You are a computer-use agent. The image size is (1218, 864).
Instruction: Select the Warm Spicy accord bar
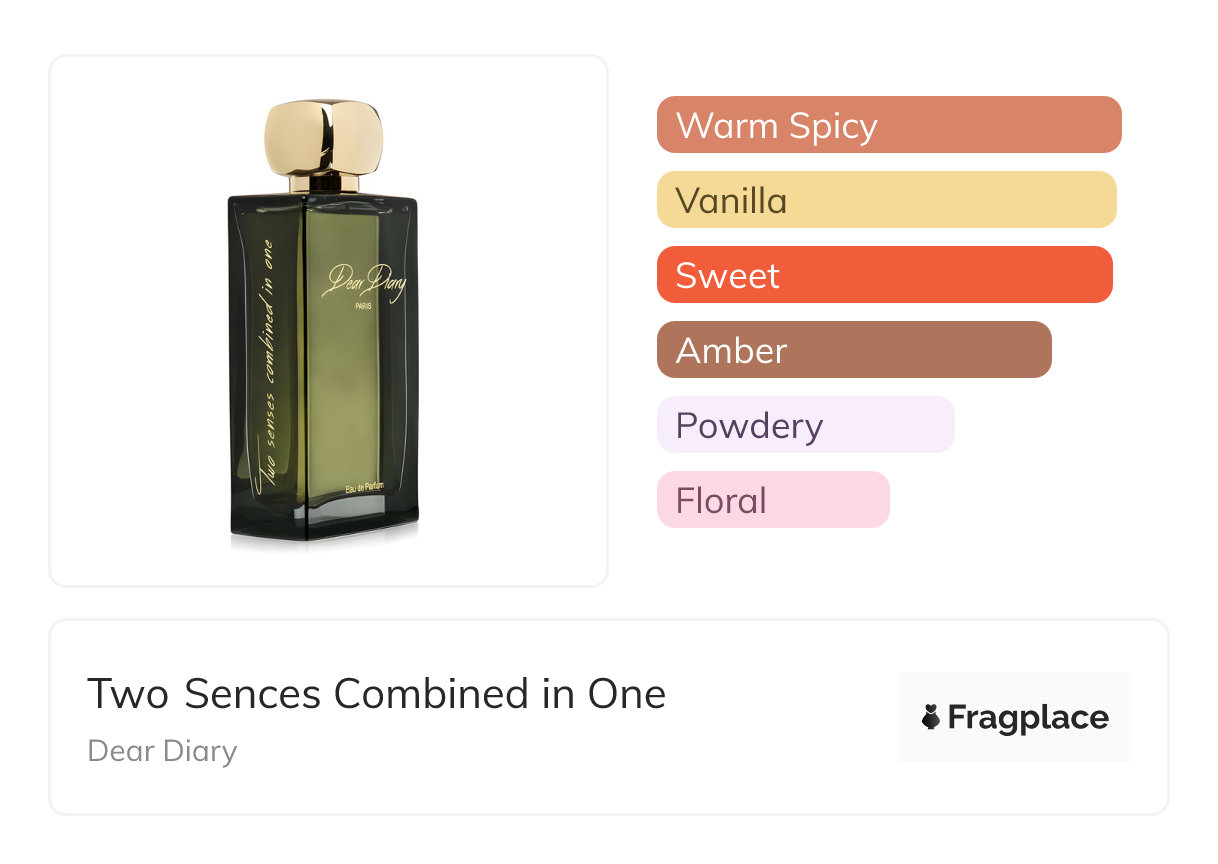(x=888, y=125)
